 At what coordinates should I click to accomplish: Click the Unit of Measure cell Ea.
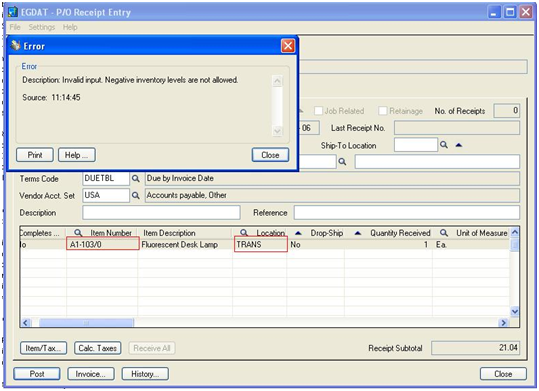471,244
